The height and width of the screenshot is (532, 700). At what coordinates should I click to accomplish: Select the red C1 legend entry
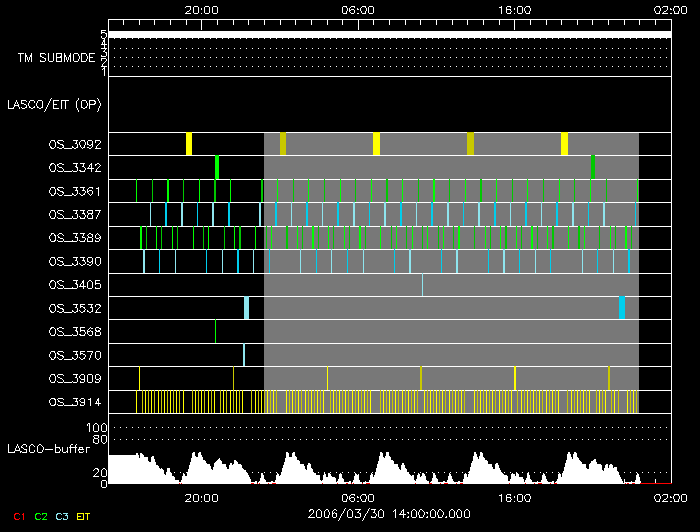19,517
